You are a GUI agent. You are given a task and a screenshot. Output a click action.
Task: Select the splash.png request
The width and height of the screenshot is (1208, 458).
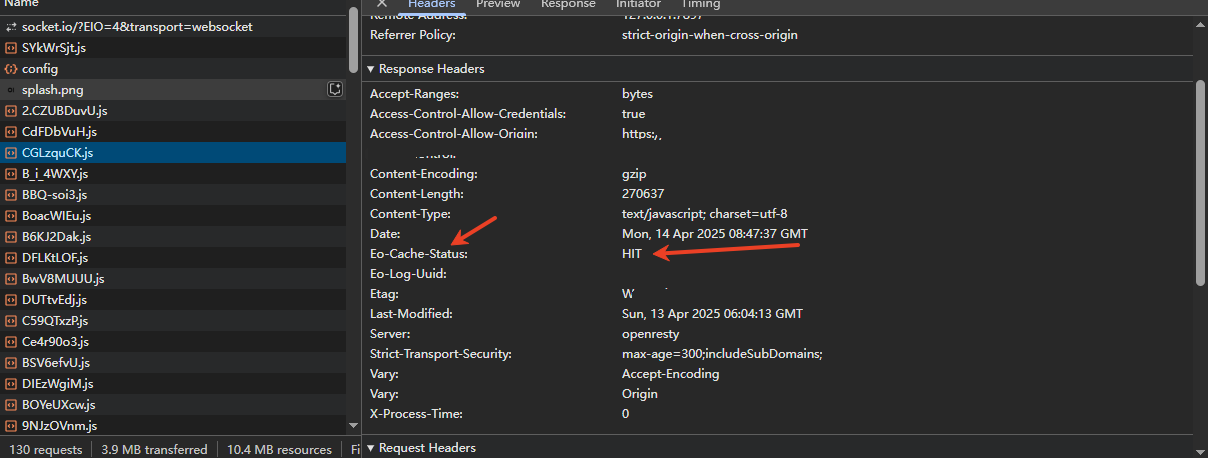point(173,90)
